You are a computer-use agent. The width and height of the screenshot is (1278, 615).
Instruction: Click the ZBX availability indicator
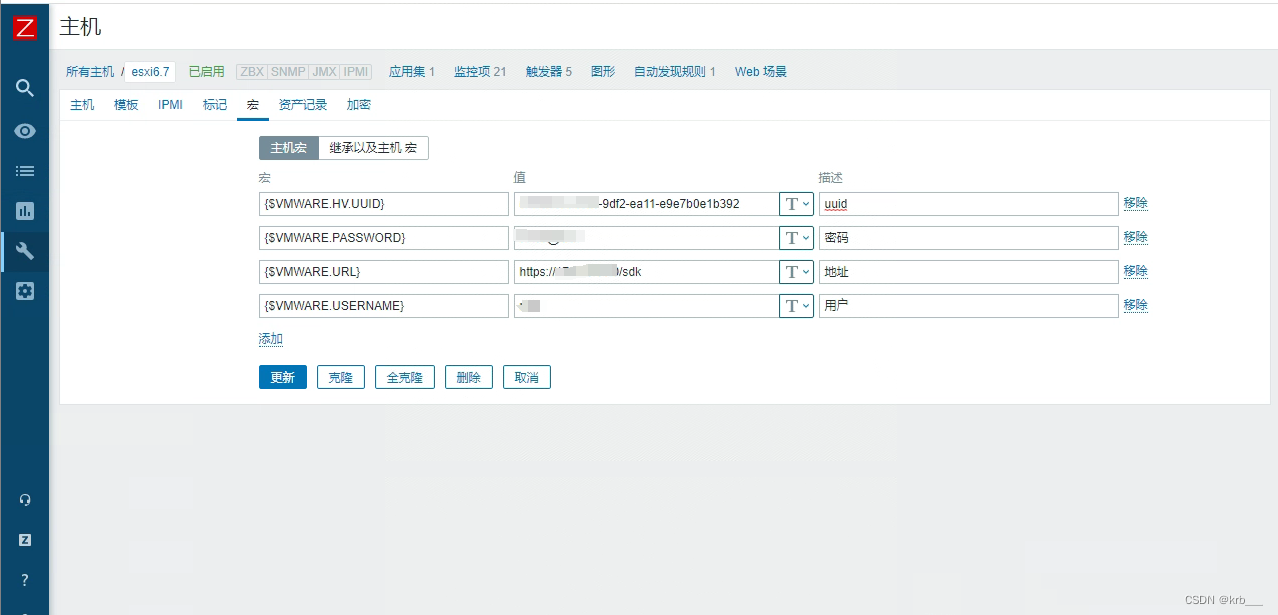[252, 72]
